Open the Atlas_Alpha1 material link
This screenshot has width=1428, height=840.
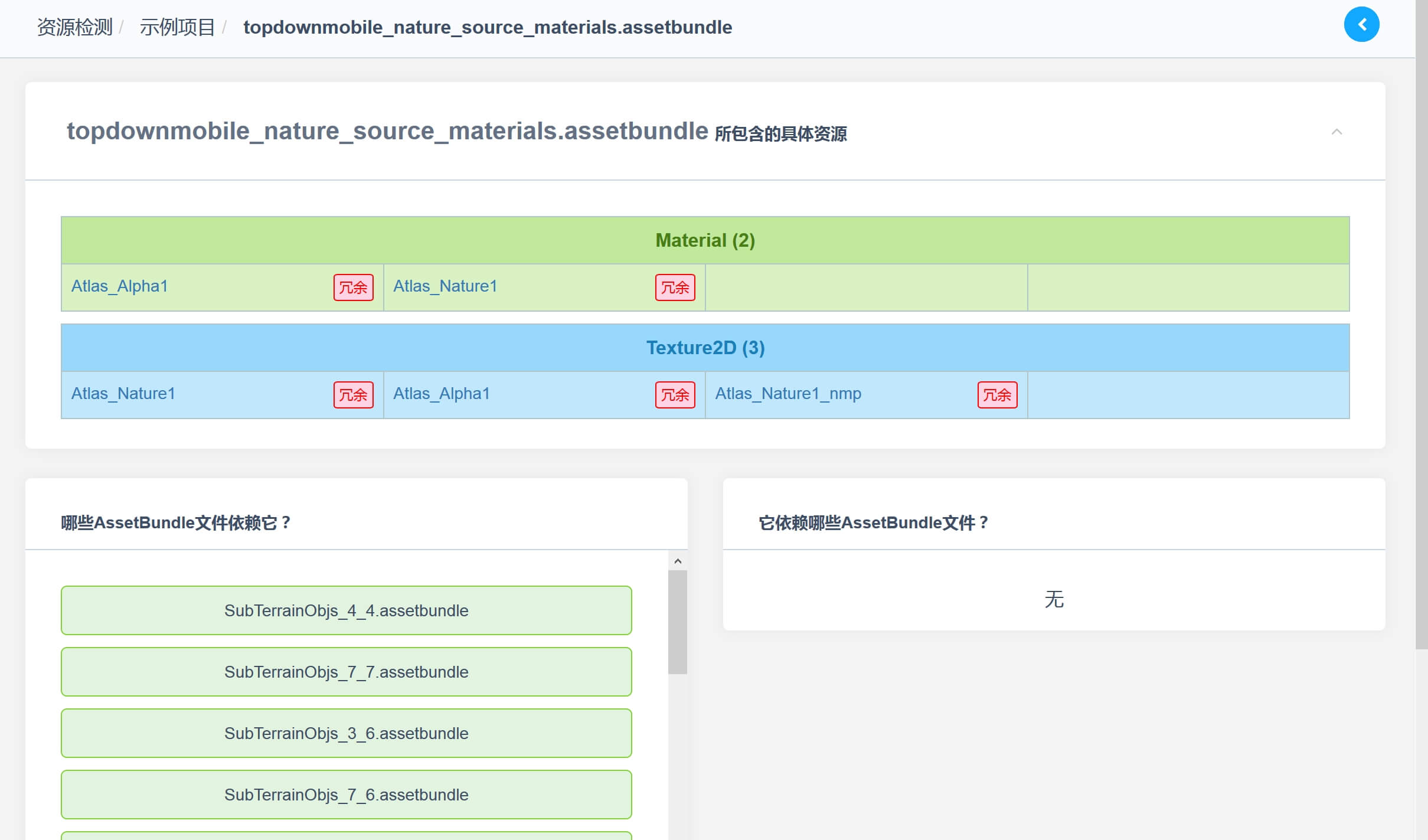pos(120,286)
